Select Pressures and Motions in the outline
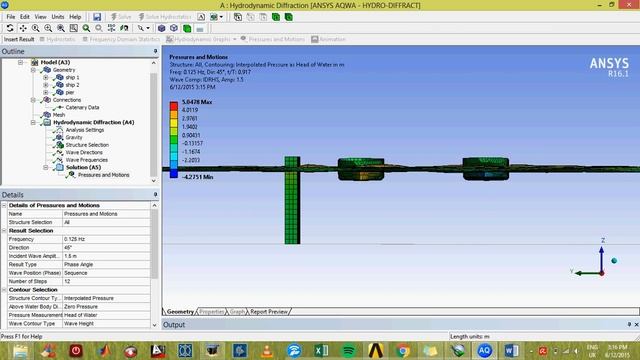This screenshot has height=360, width=640. click(104, 175)
